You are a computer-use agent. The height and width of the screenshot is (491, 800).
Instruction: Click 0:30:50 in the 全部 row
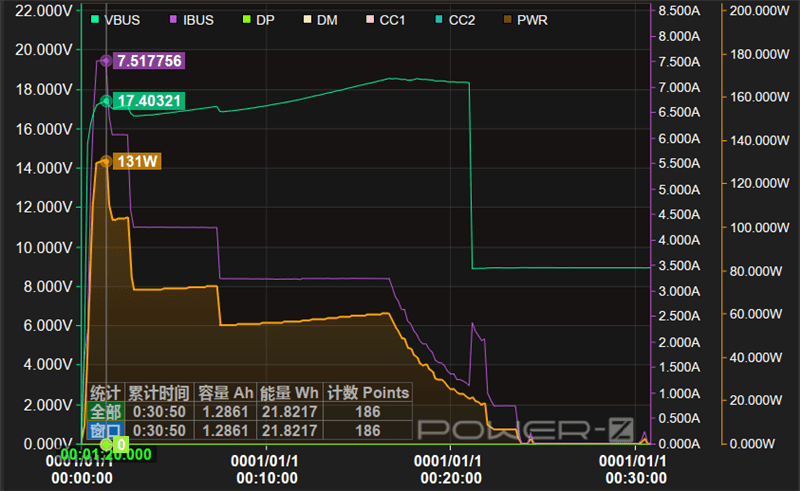pyautogui.click(x=159, y=412)
